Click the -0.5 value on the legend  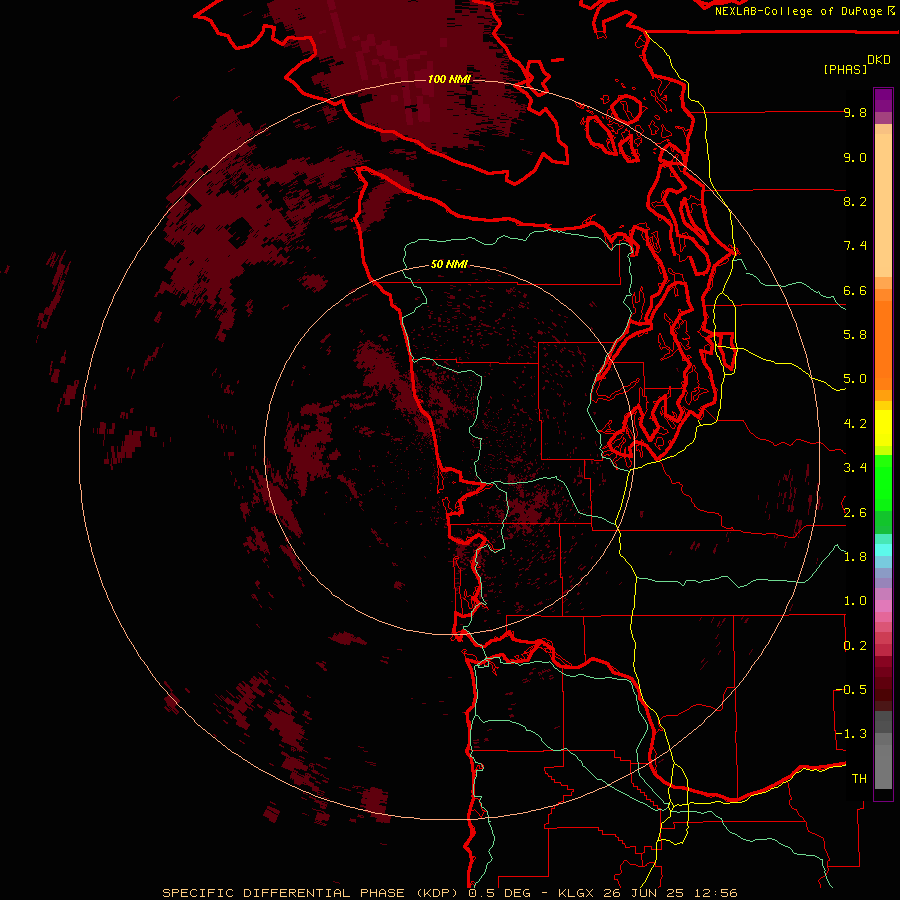pos(851,690)
